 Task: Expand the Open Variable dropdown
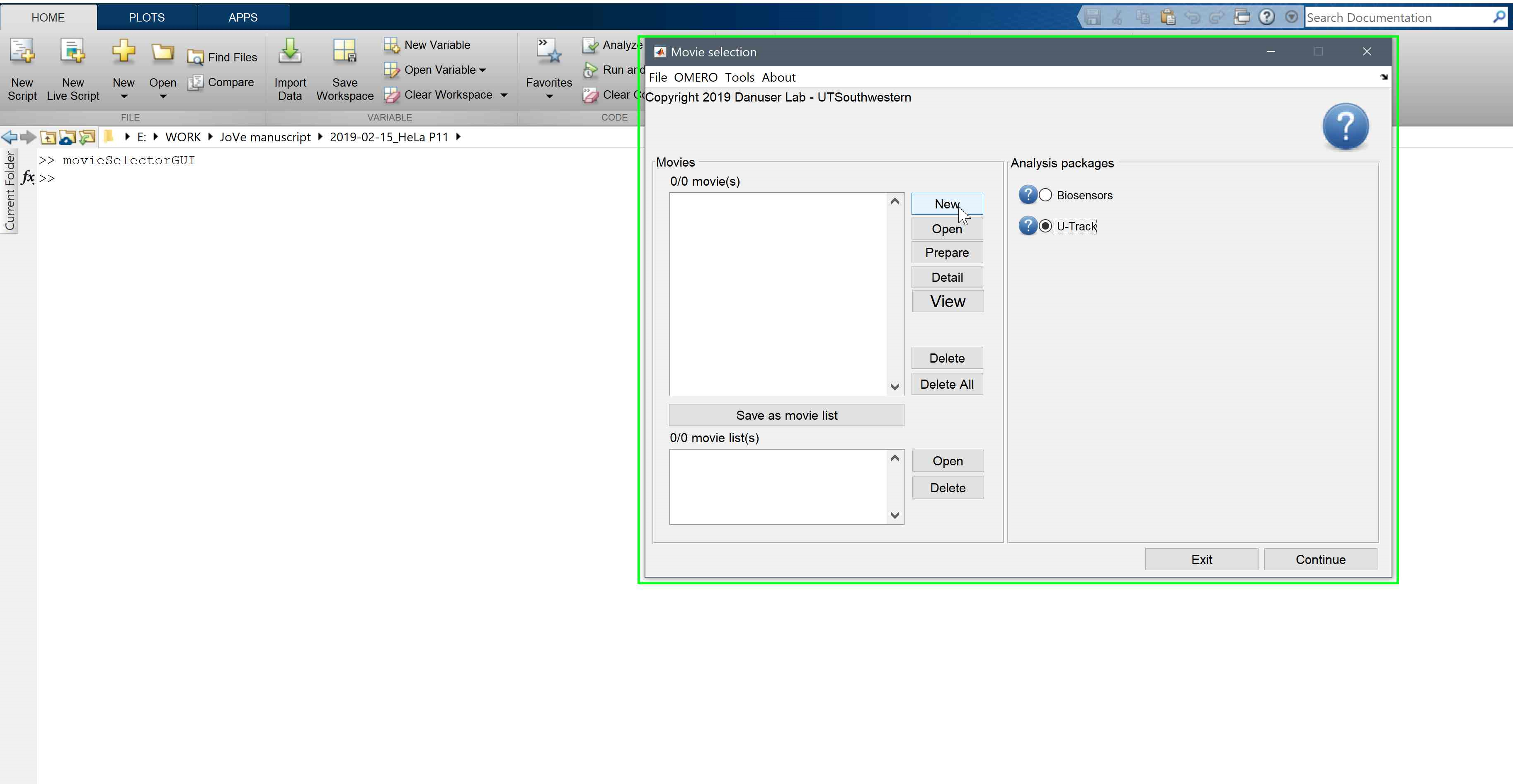pos(483,70)
